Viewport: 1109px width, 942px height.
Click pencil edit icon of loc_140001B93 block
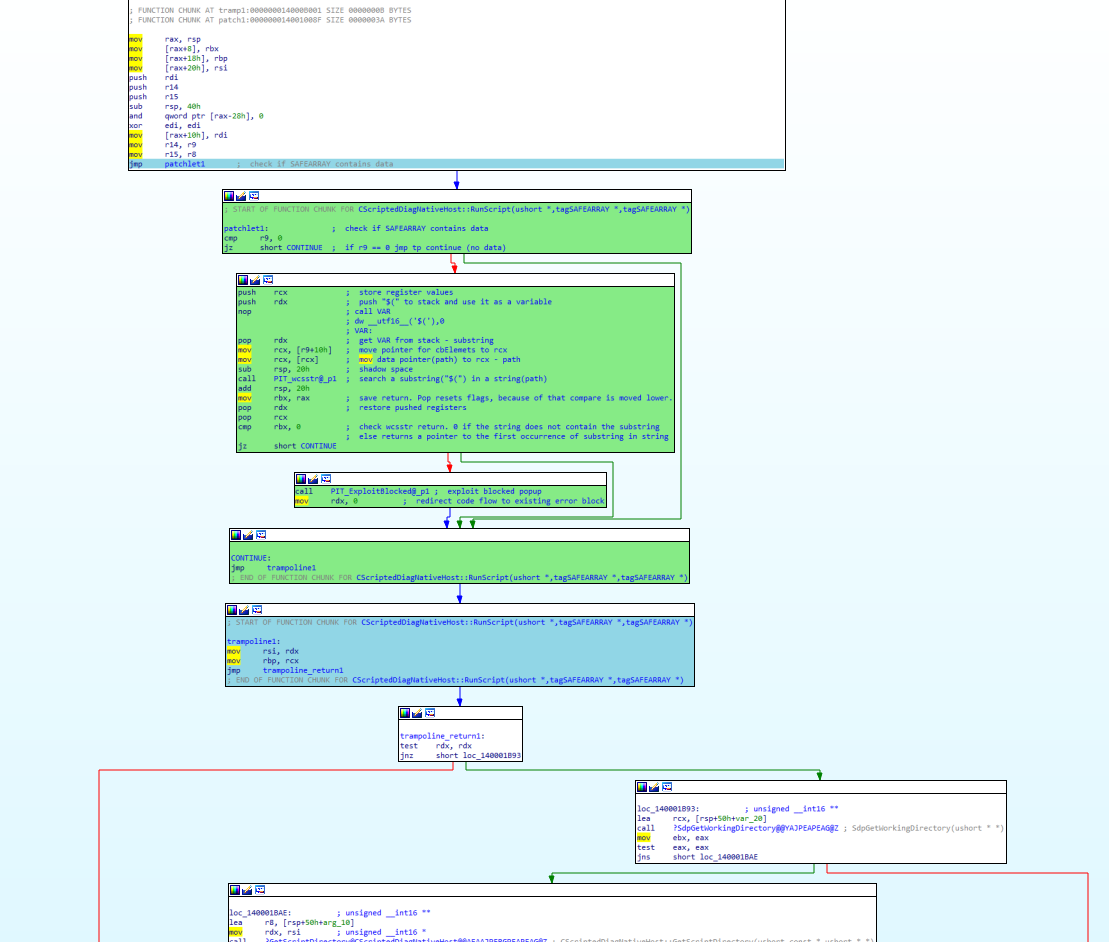654,787
